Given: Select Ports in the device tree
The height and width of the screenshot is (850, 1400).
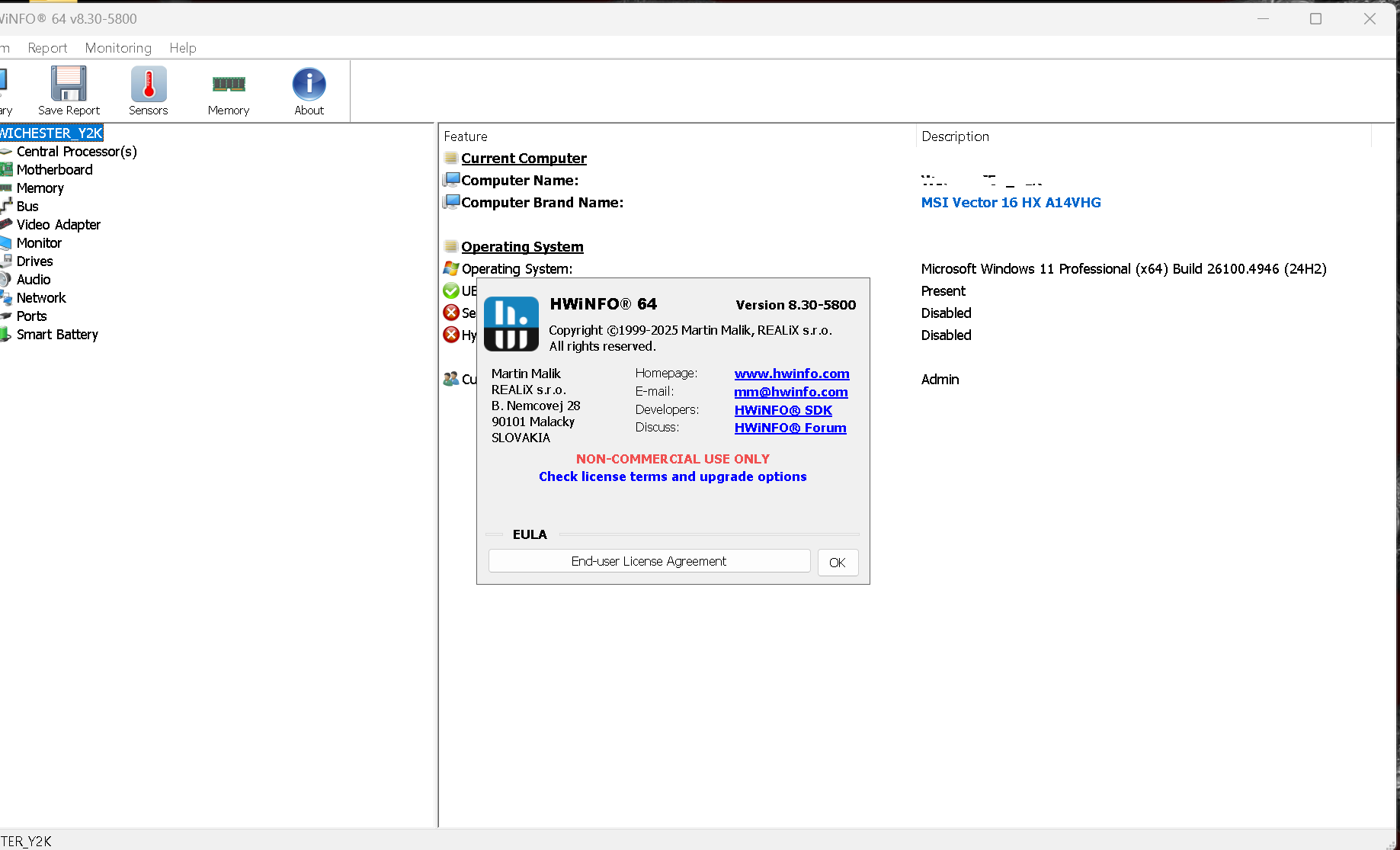Looking at the screenshot, I should 32,316.
